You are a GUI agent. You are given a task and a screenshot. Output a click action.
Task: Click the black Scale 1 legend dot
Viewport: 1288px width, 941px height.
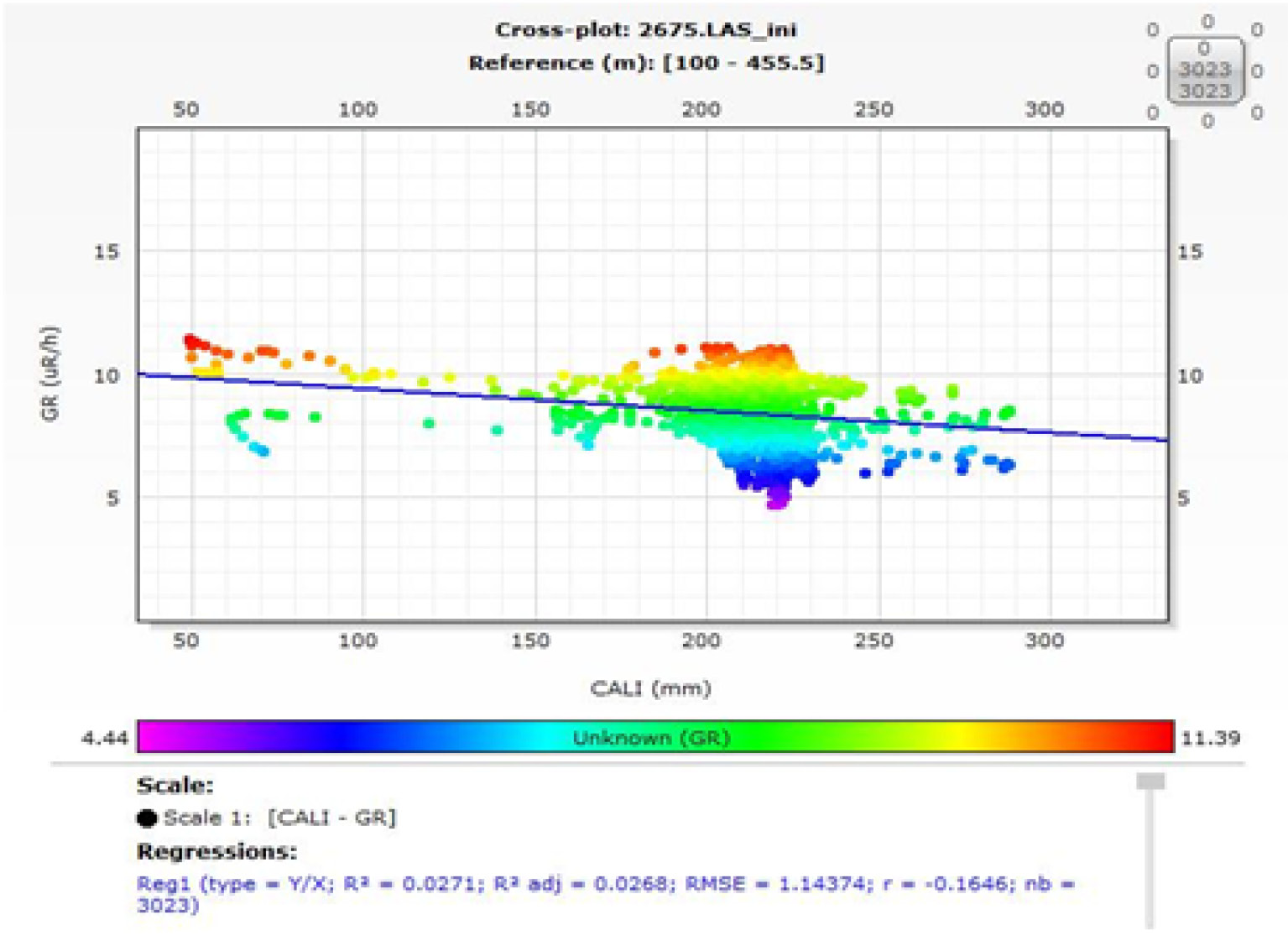pyautogui.click(x=147, y=818)
